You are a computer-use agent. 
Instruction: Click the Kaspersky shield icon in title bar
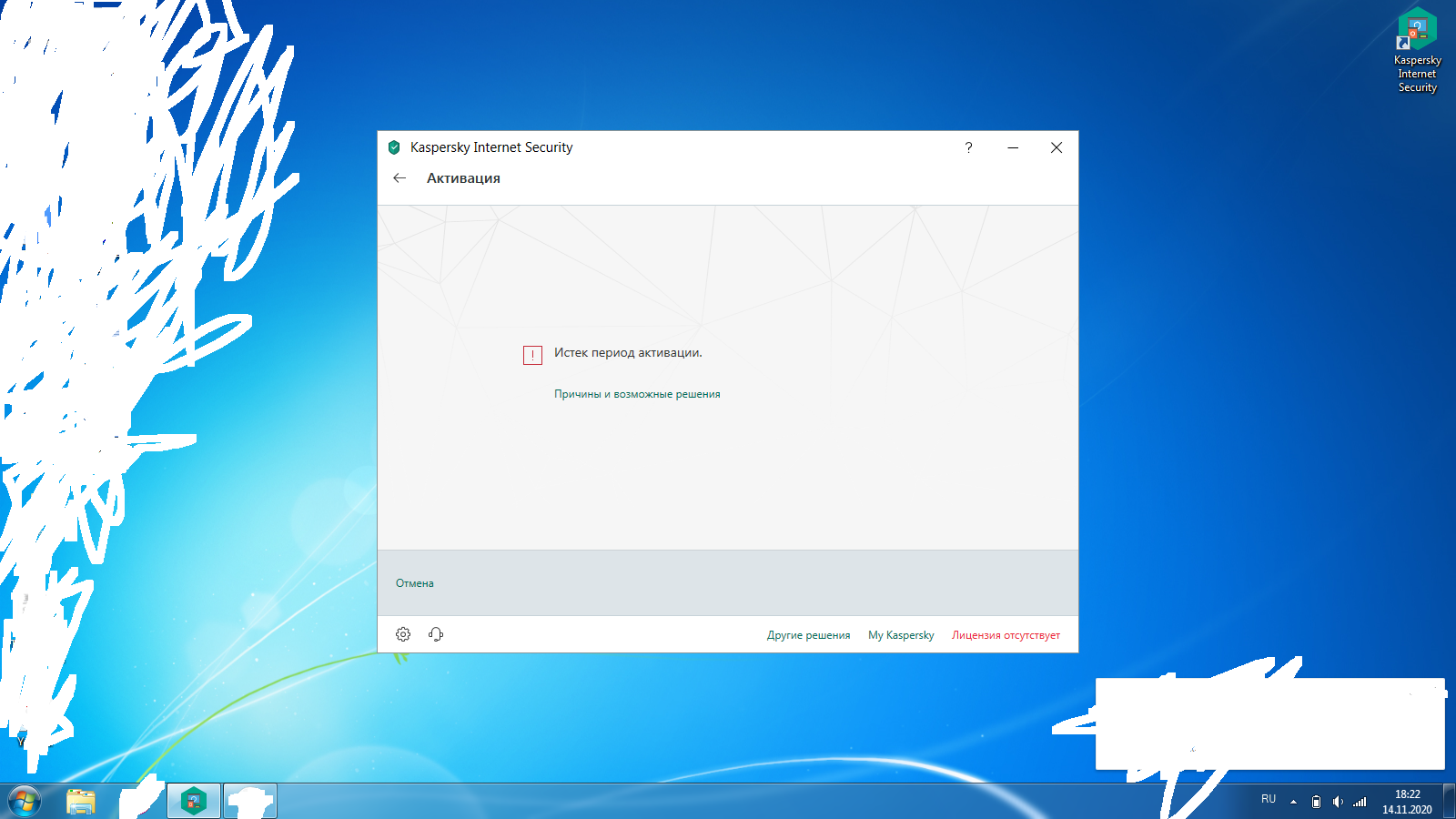coord(394,147)
